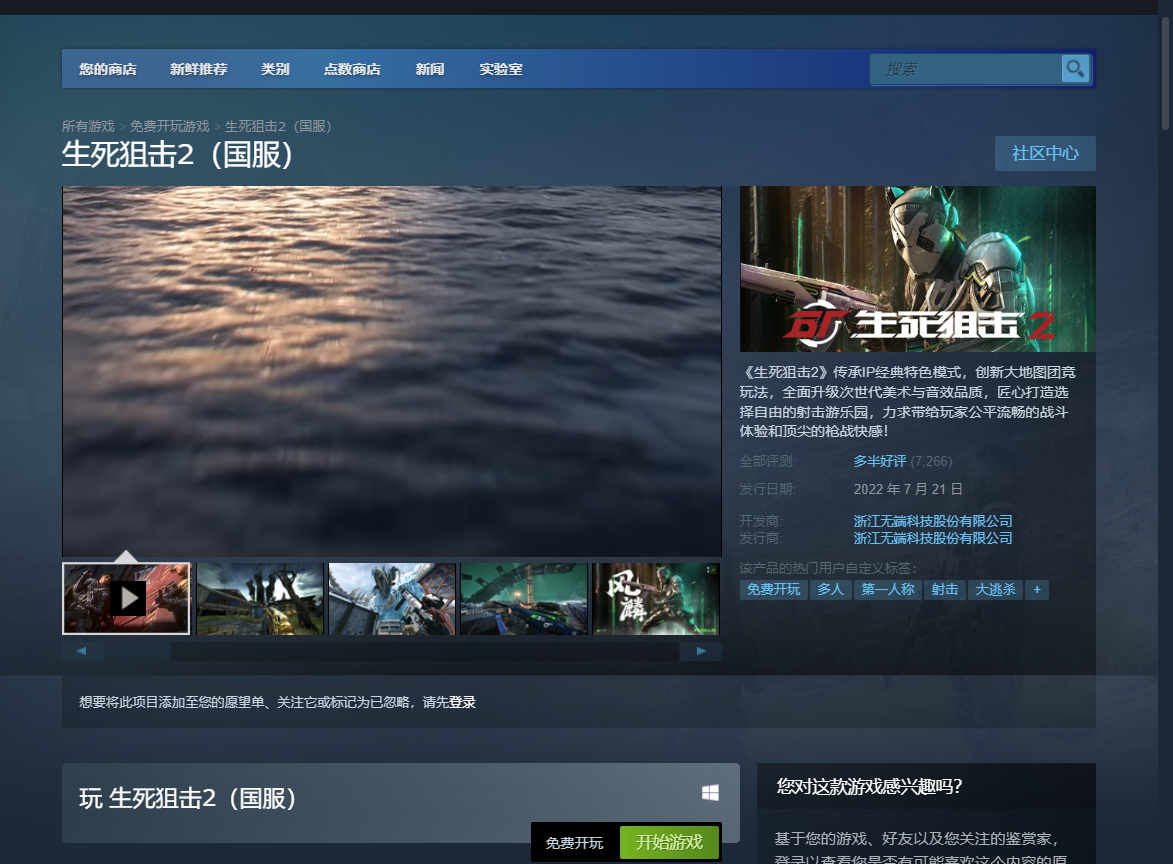Visit the 社区中心 community hub
1173x864 pixels.
(1044, 153)
